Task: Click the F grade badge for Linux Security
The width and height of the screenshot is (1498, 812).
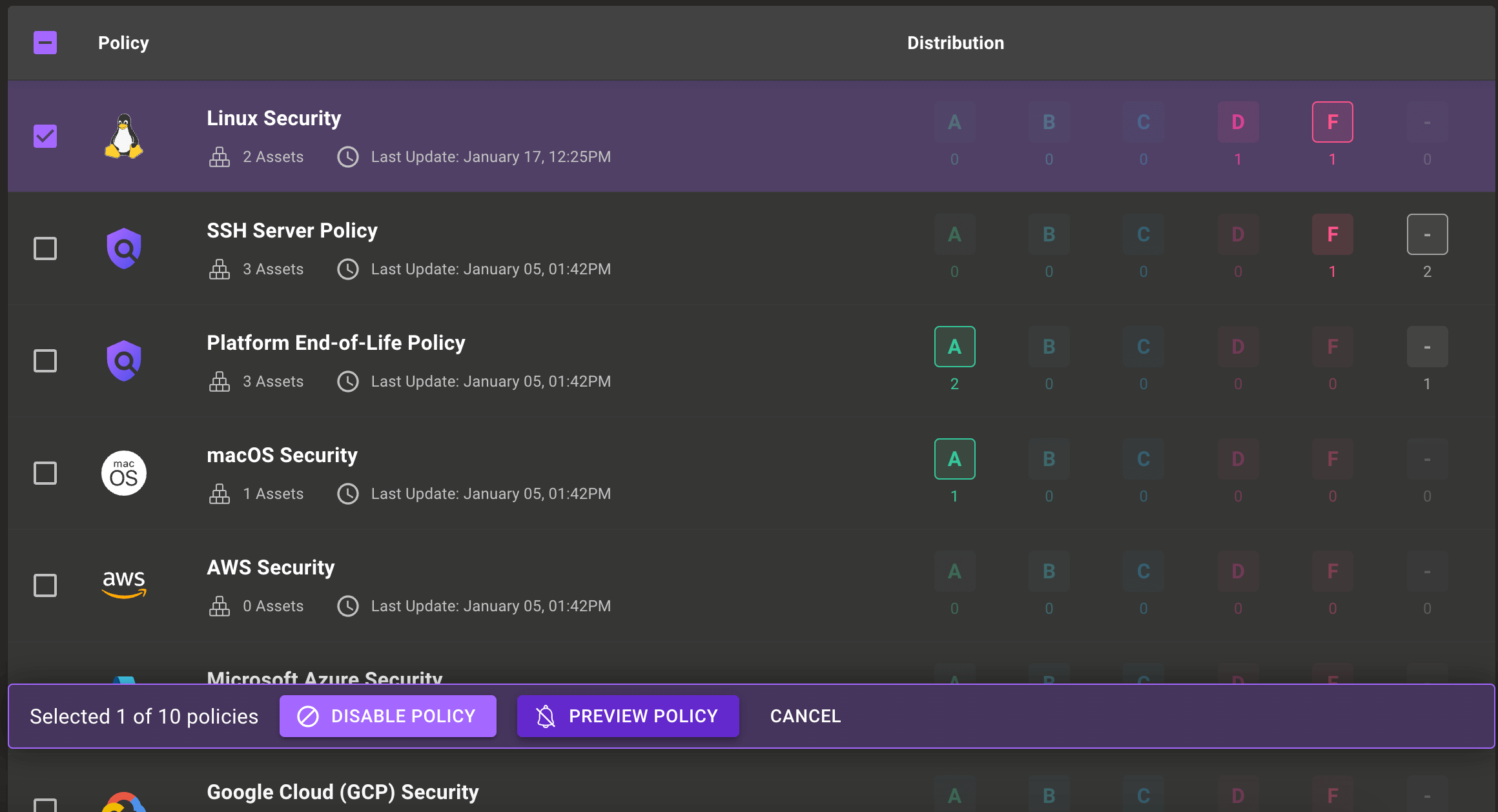Action: (x=1332, y=122)
